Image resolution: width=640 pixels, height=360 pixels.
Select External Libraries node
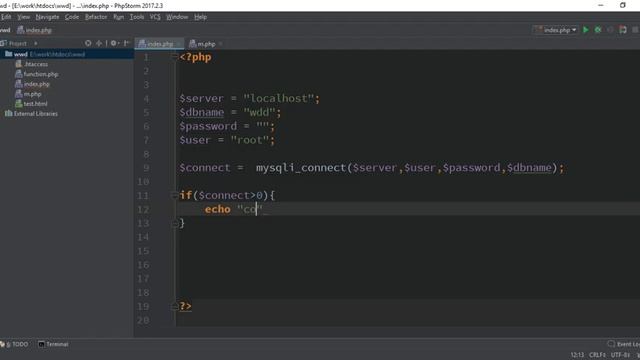pos(36,113)
